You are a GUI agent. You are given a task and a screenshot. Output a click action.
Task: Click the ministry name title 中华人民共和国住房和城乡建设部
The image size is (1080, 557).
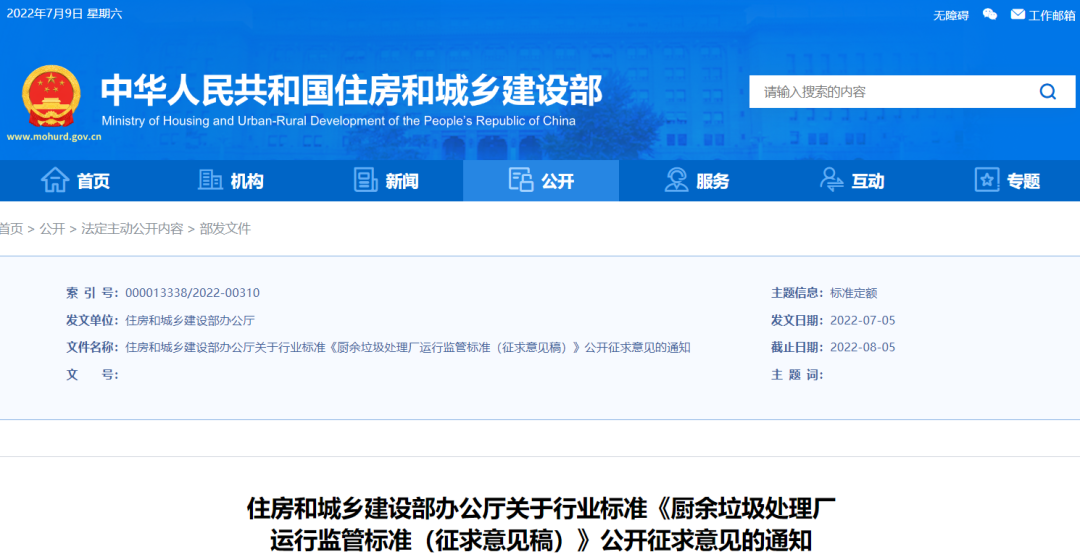click(x=351, y=91)
